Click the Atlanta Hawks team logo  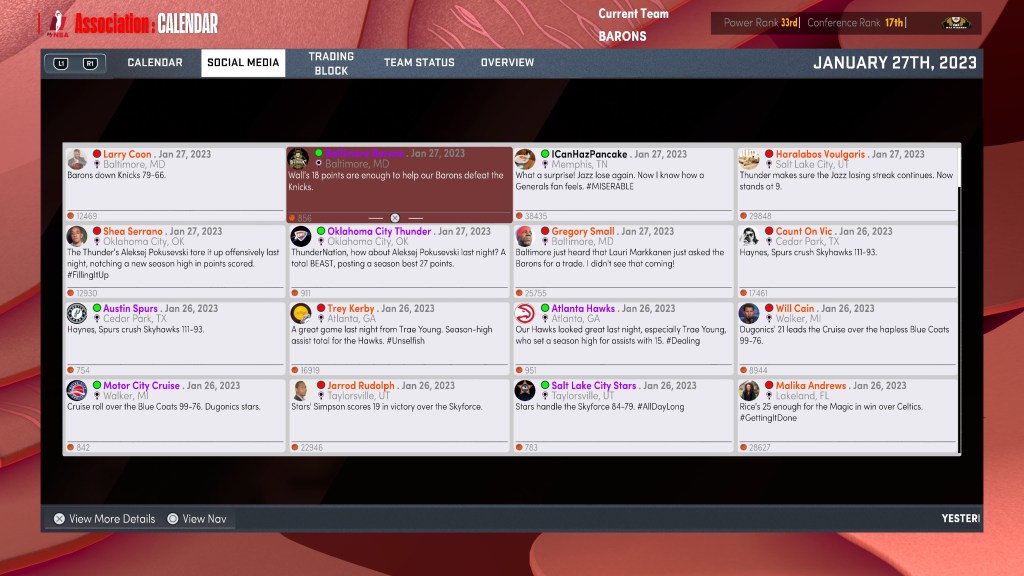click(524, 313)
